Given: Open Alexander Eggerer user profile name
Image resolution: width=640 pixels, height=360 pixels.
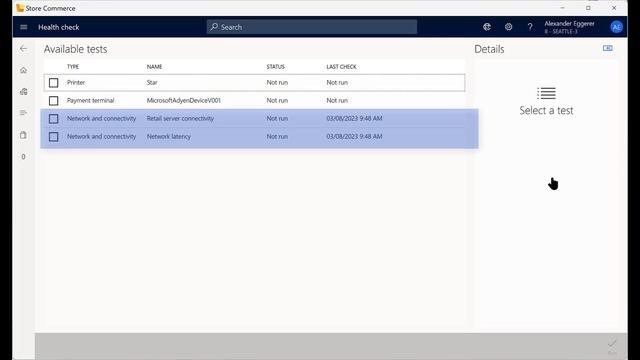Looking at the screenshot, I should coord(569,24).
